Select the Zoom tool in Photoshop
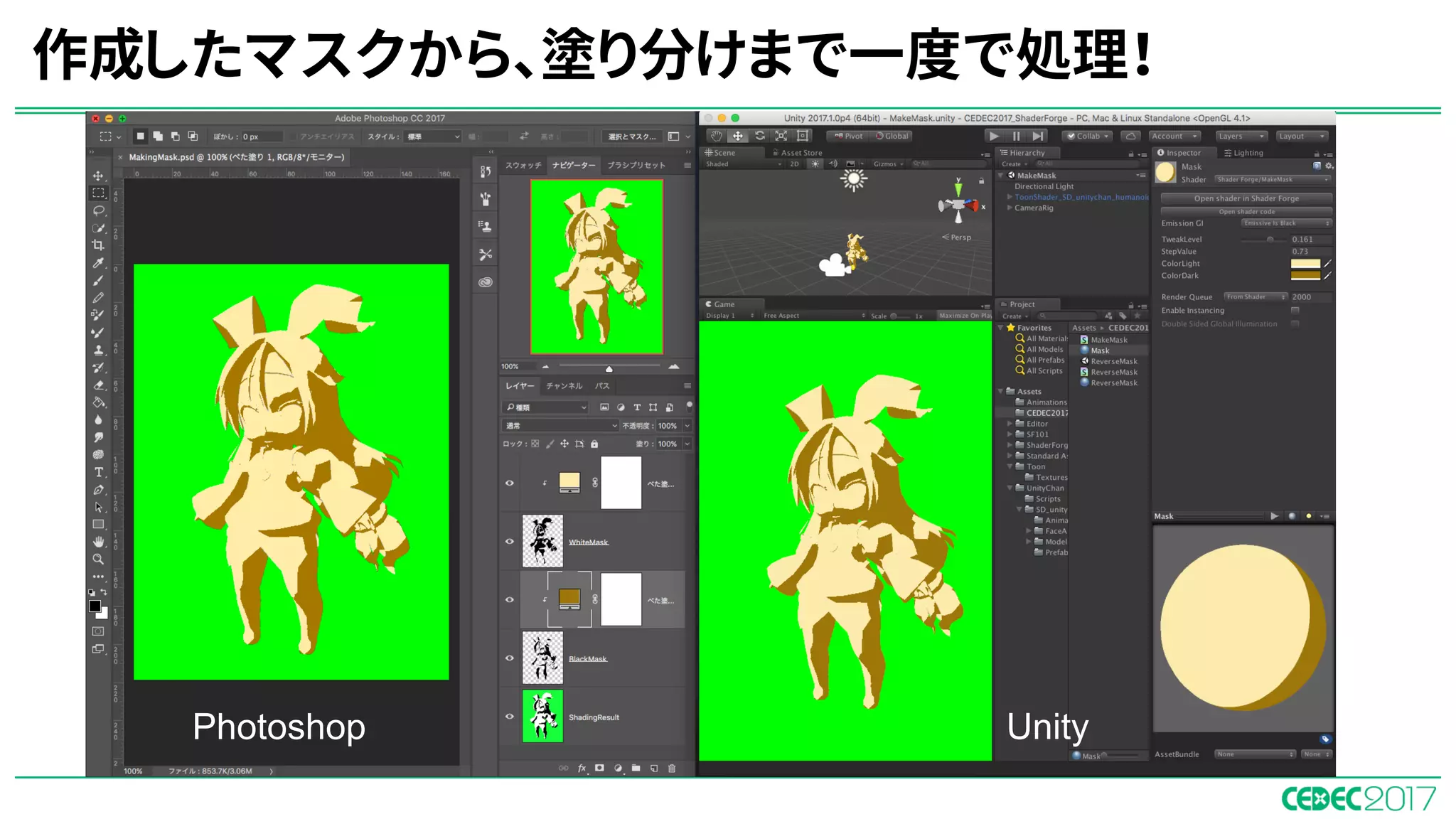The height and width of the screenshot is (819, 1456). click(x=98, y=560)
